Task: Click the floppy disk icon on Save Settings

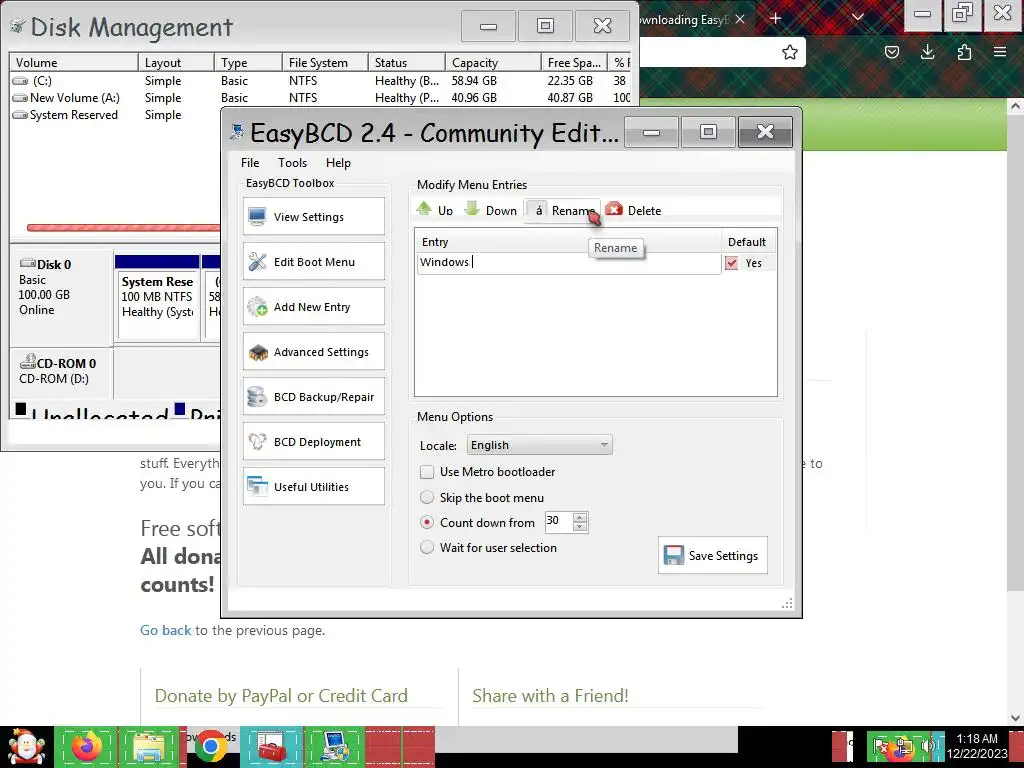Action: (673, 555)
